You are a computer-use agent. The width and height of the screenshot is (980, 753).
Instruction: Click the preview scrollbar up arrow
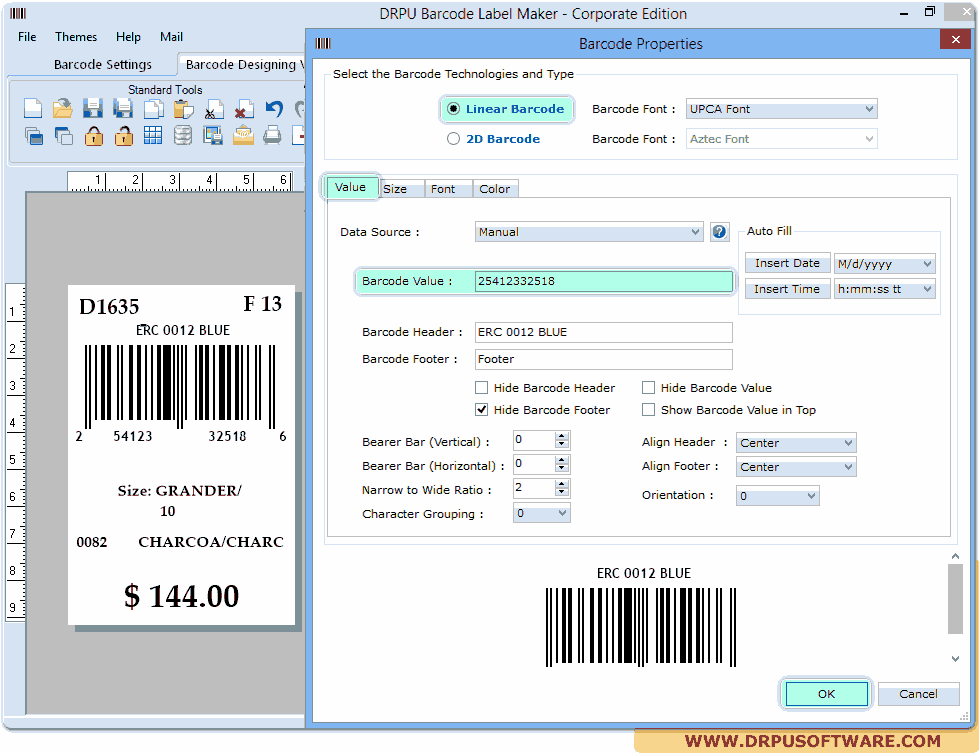tap(955, 556)
